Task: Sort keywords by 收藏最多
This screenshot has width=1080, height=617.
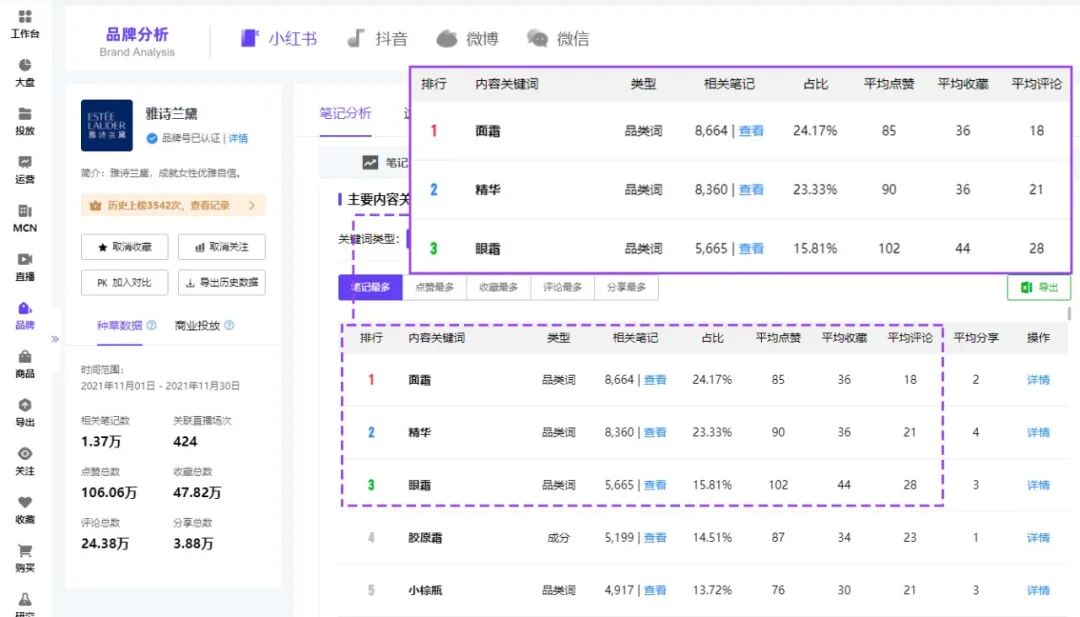Action: [499, 287]
